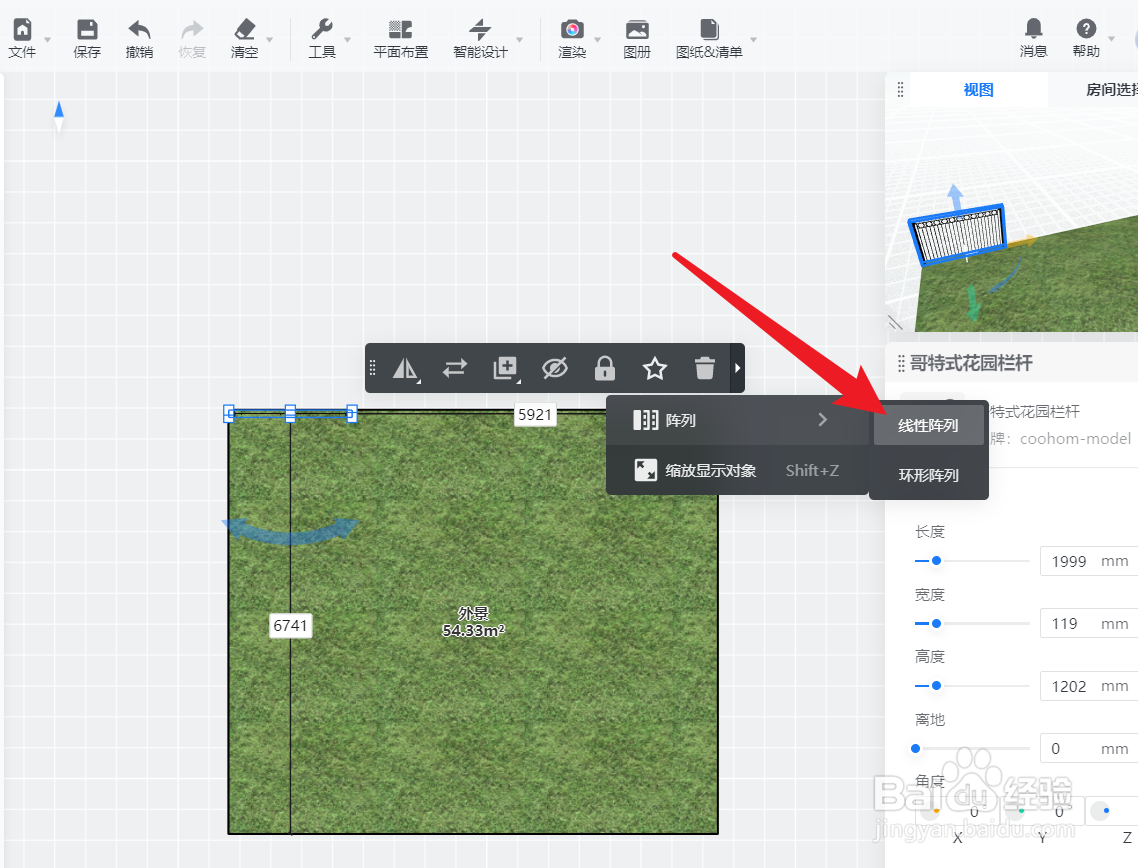Click the duplicate copy icon in floating toolbar
This screenshot has height=868, width=1138.
(505, 369)
